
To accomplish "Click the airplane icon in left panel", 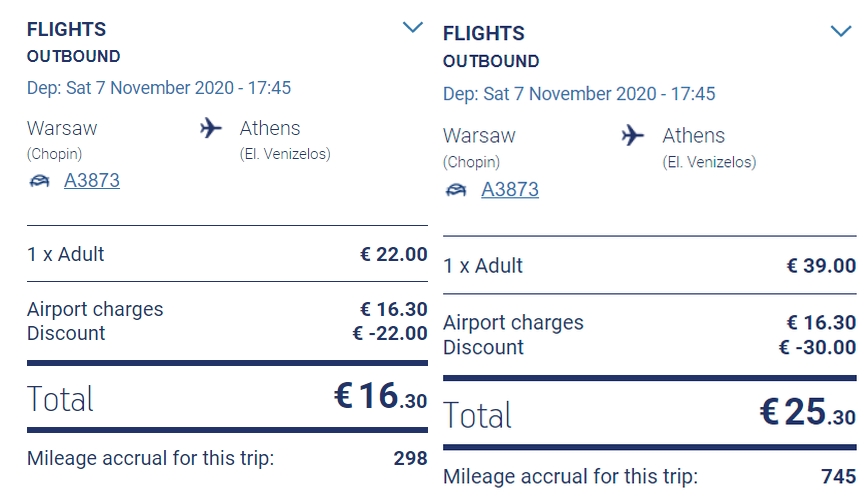I will coord(211,128).
